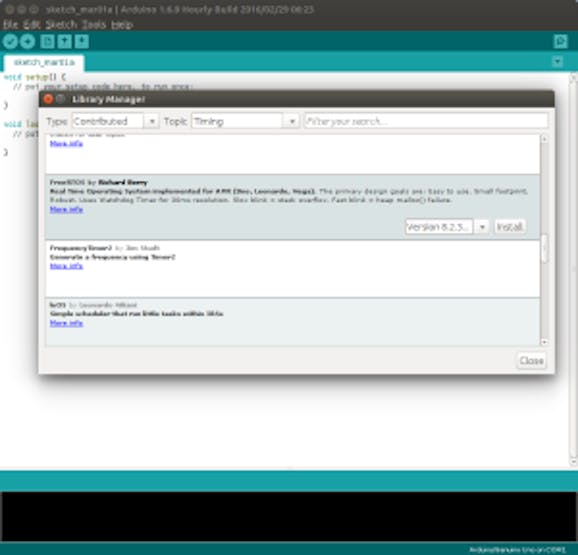
Task: Select the sketch_mar01a tab
Action: click(x=44, y=62)
